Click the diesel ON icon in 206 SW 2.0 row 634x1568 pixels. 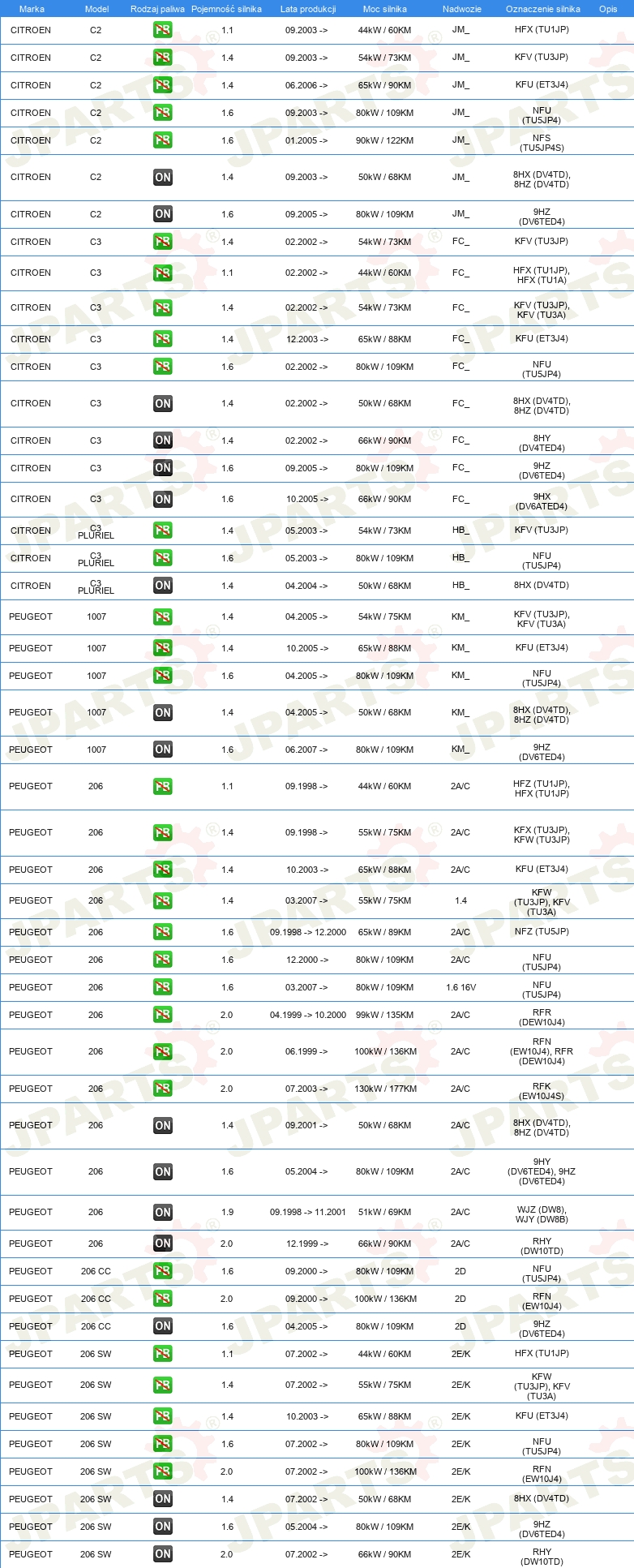163,1554
